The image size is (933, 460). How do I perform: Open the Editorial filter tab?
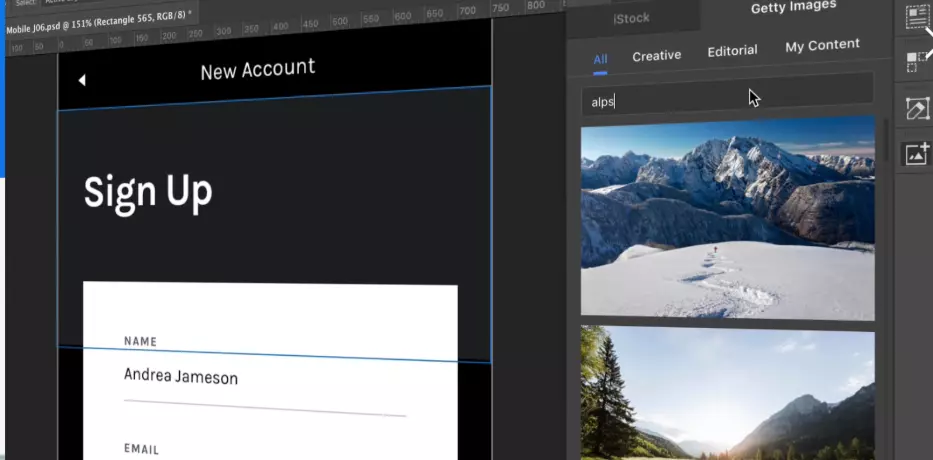point(732,51)
